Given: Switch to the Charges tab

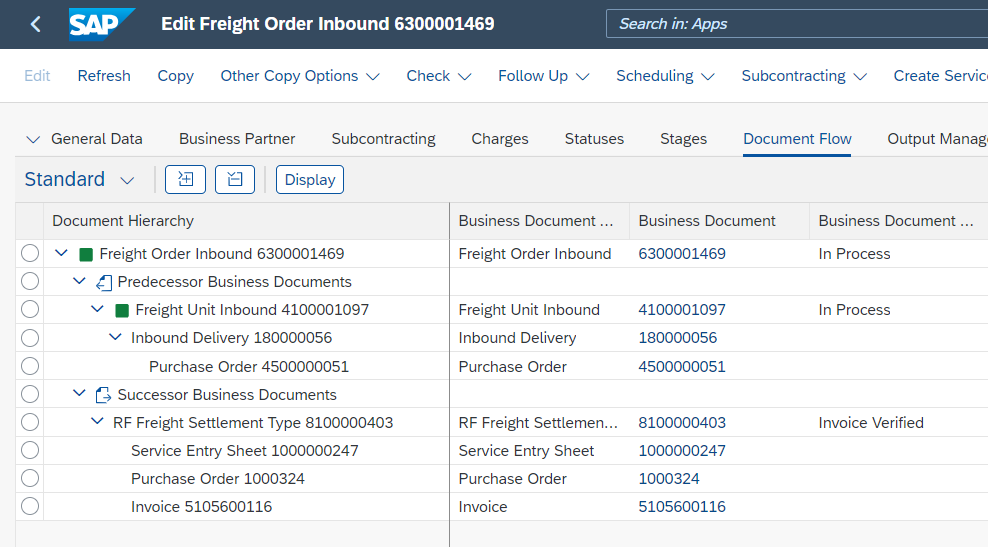Looking at the screenshot, I should tap(500, 139).
